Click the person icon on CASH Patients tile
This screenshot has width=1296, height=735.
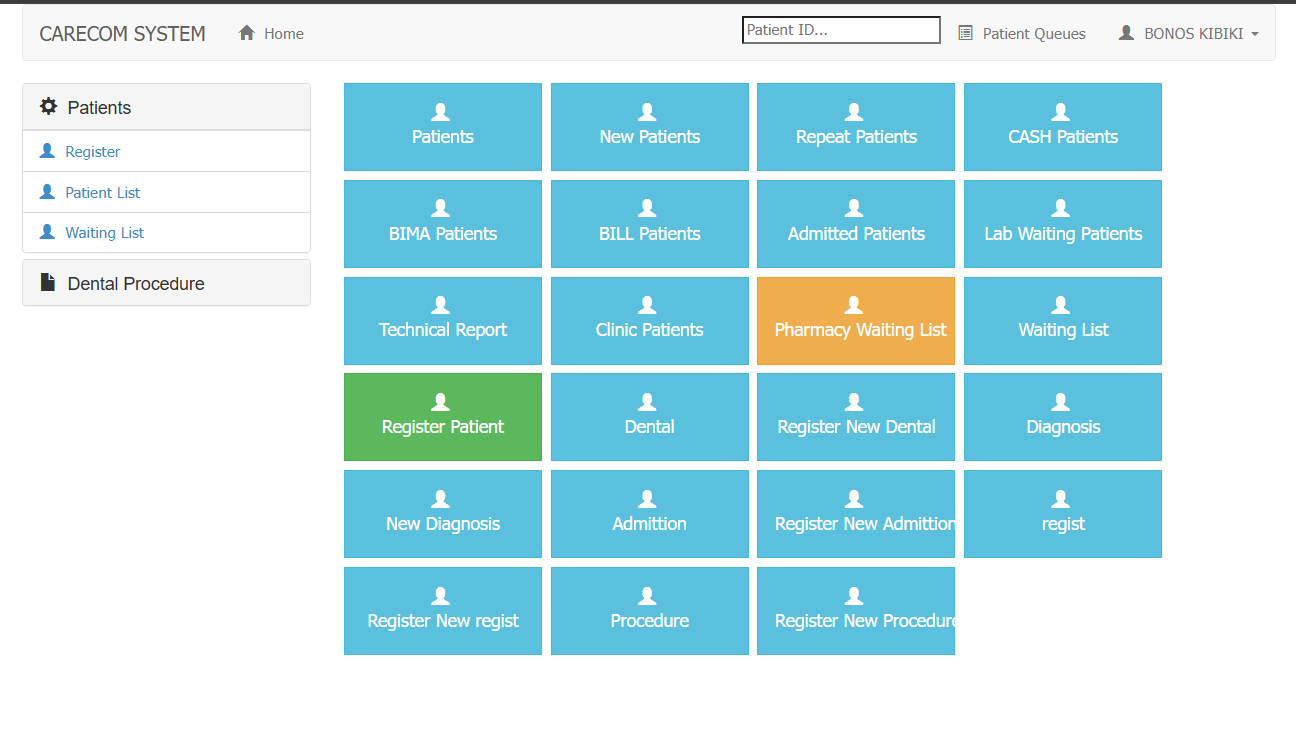coord(1061,110)
